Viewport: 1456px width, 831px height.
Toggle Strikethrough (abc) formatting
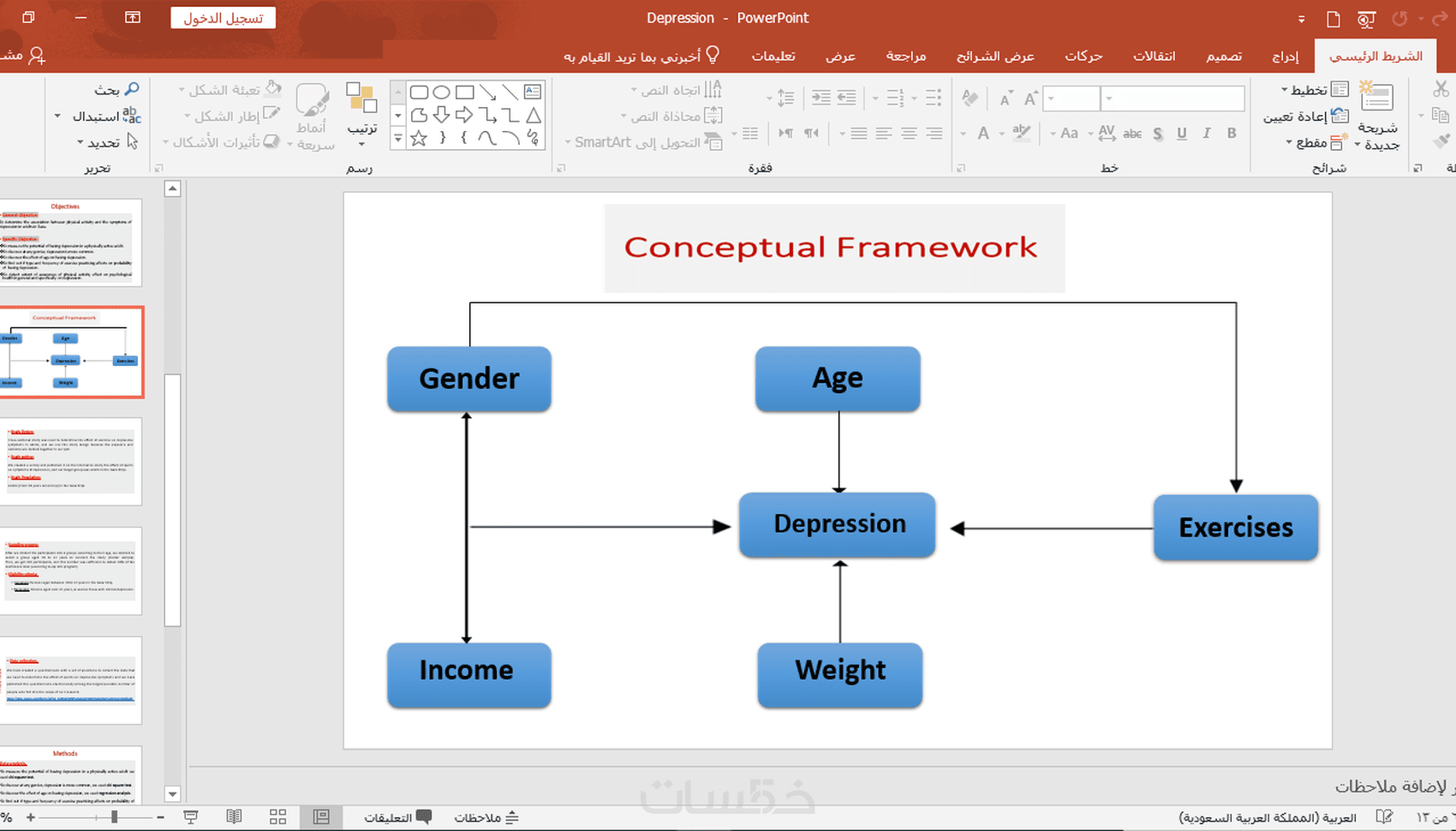point(1132,134)
